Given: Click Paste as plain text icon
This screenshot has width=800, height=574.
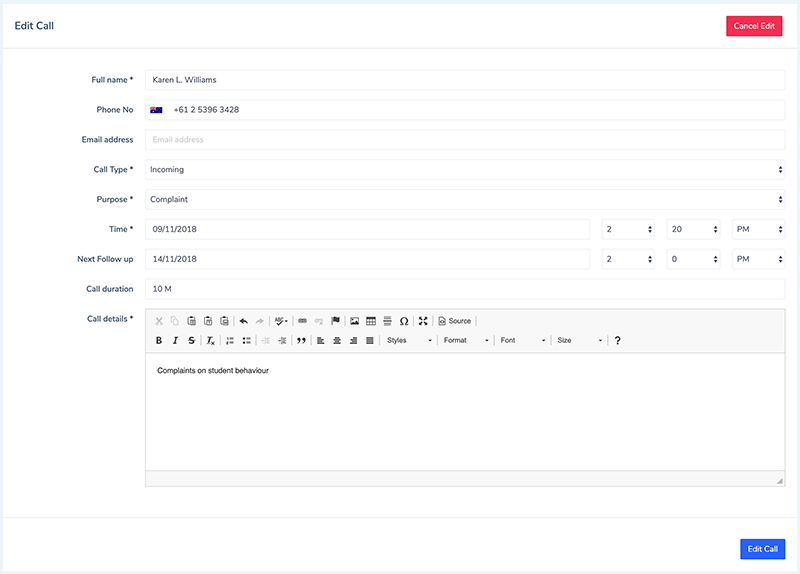Looking at the screenshot, I should pyautogui.click(x=208, y=321).
